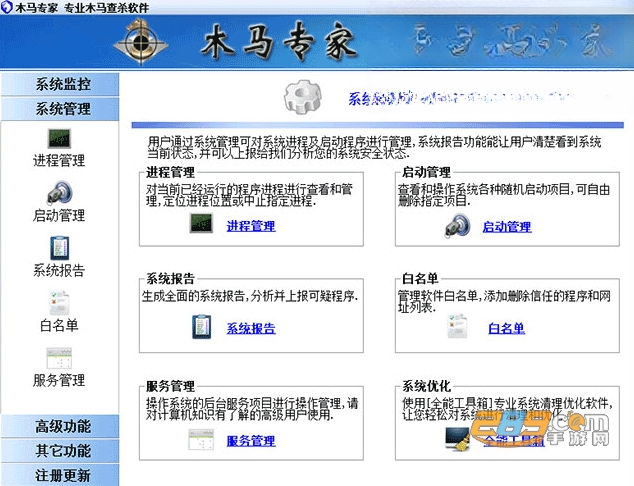Viewport: 634px width, 486px height.
Task: Click the 启动管理 key icon in sidebar
Action: point(59,192)
